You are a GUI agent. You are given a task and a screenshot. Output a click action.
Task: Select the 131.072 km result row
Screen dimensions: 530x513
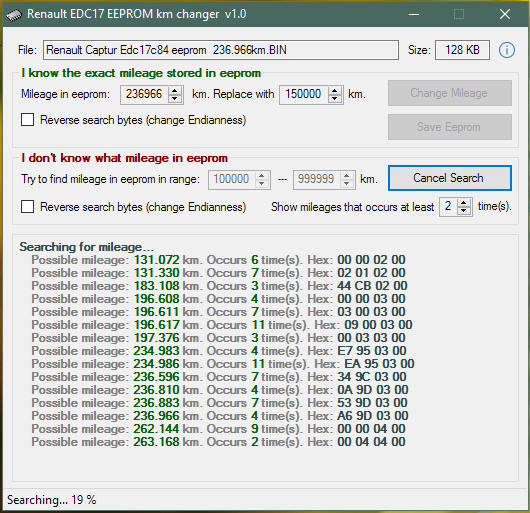[x=218, y=260]
